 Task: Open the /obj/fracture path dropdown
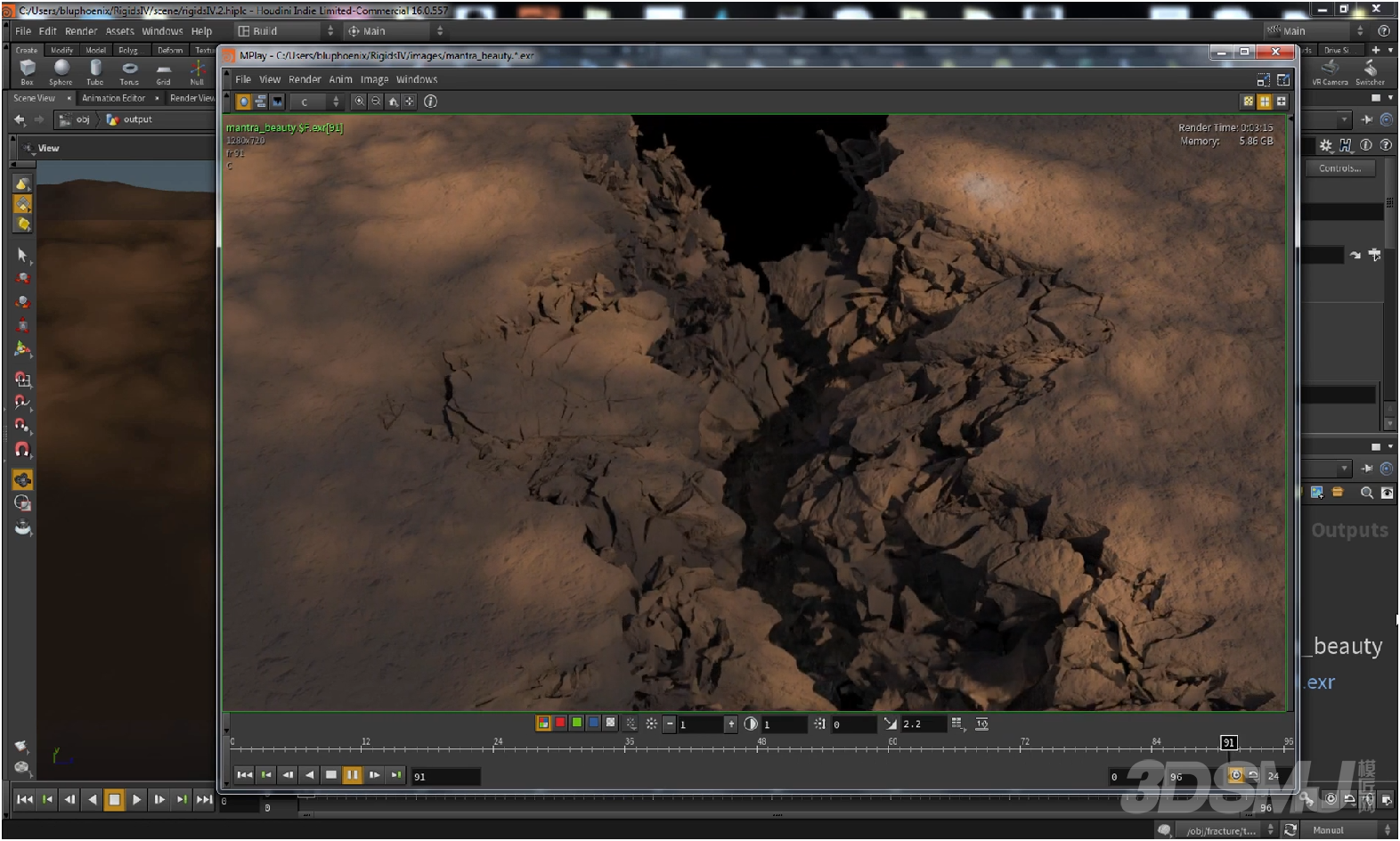tap(1229, 830)
